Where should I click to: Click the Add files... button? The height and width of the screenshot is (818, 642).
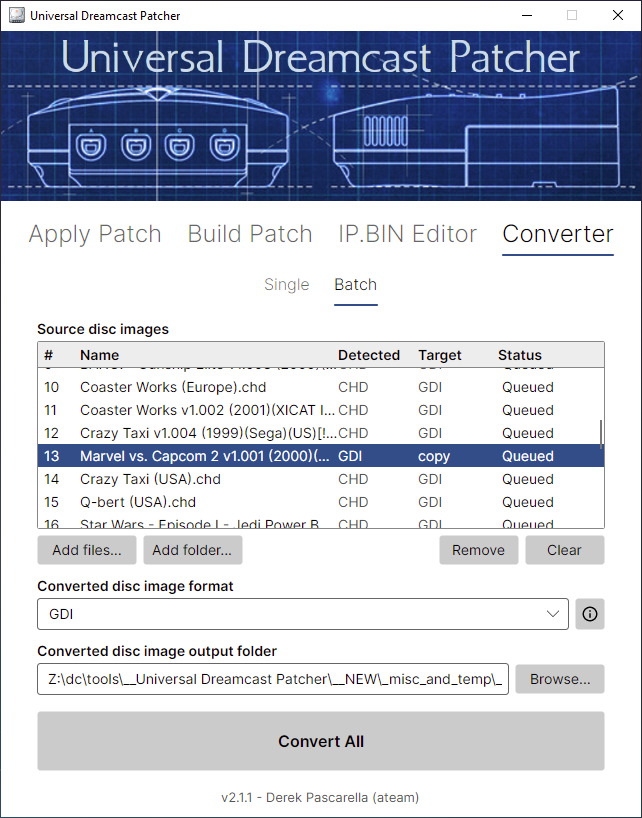[87, 550]
